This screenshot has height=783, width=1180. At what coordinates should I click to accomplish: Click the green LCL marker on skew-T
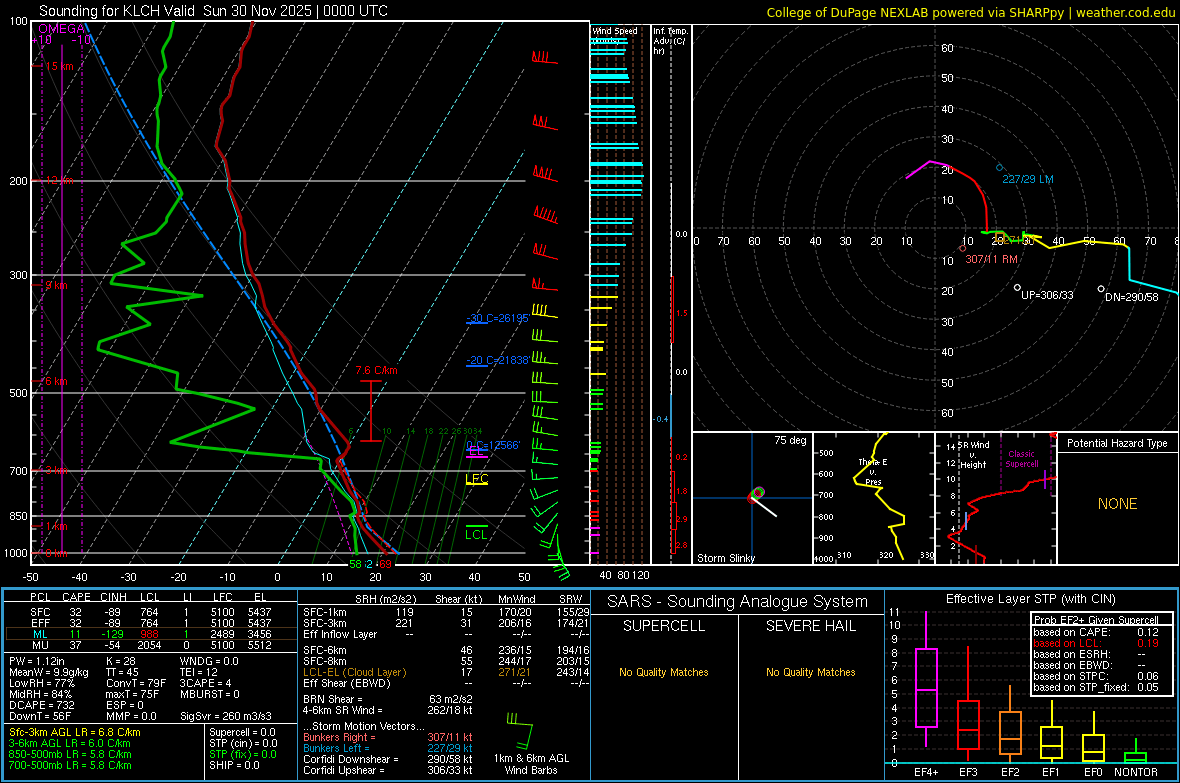[476, 533]
